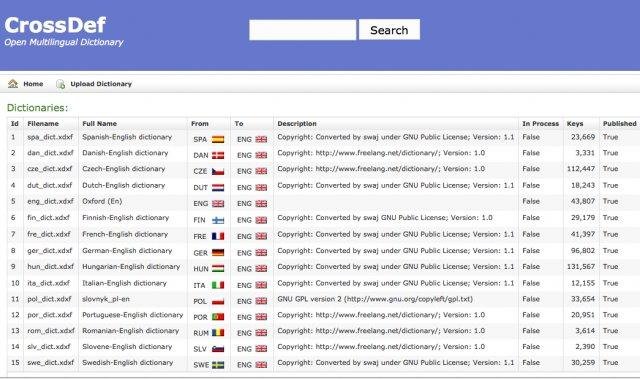Image resolution: width=640 pixels, height=379 pixels.
Task: Click the ENG flag in Spanish-English row
Action: coord(261,139)
